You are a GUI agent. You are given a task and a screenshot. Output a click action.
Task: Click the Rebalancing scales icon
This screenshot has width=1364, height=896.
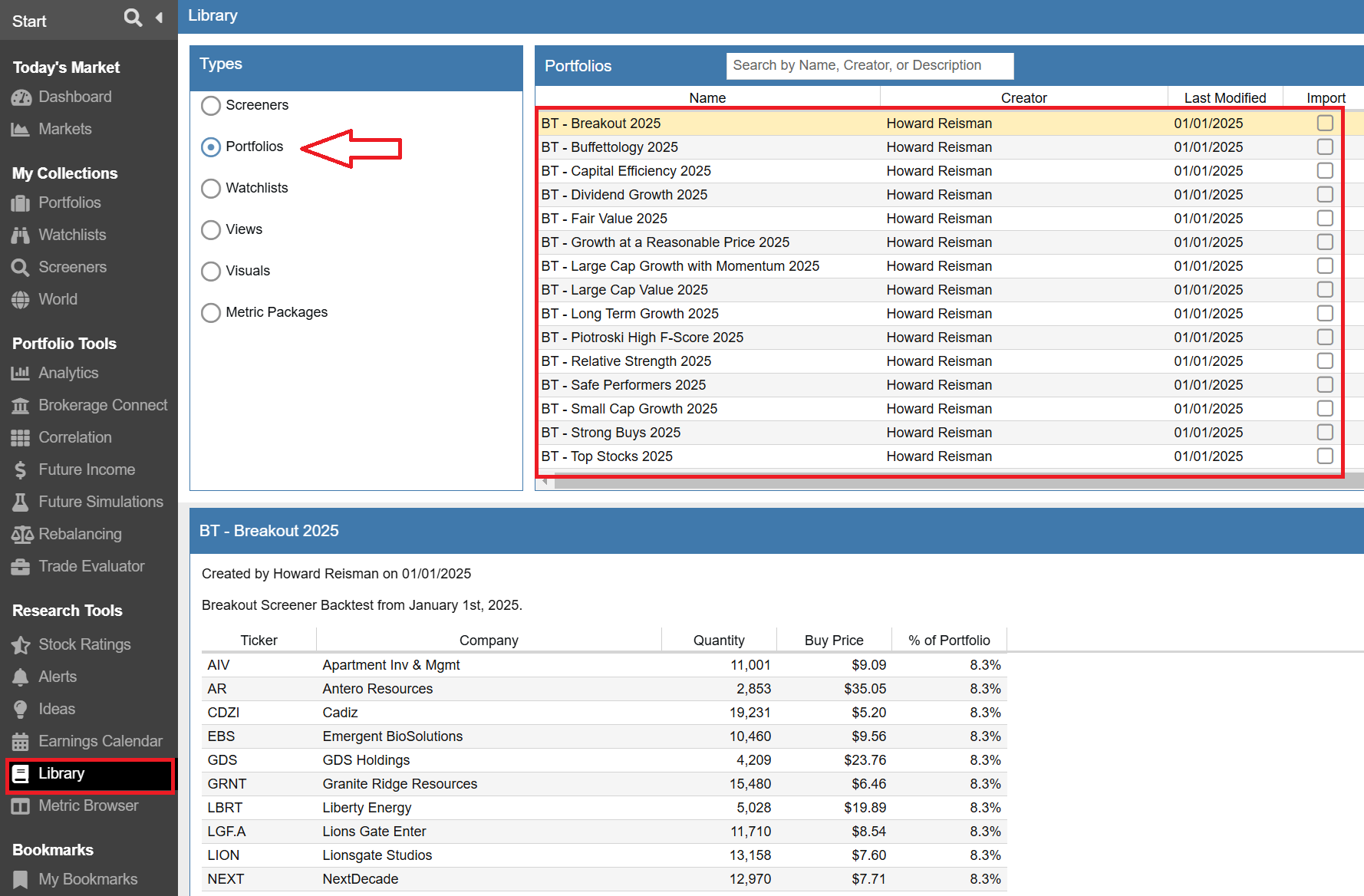click(x=22, y=535)
